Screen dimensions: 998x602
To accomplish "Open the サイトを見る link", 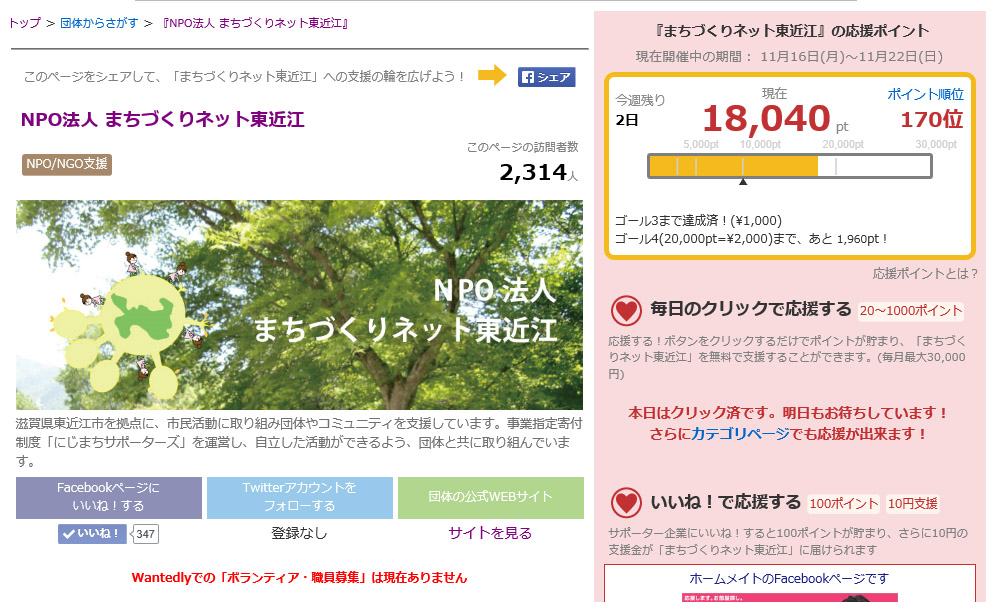I will [x=490, y=533].
